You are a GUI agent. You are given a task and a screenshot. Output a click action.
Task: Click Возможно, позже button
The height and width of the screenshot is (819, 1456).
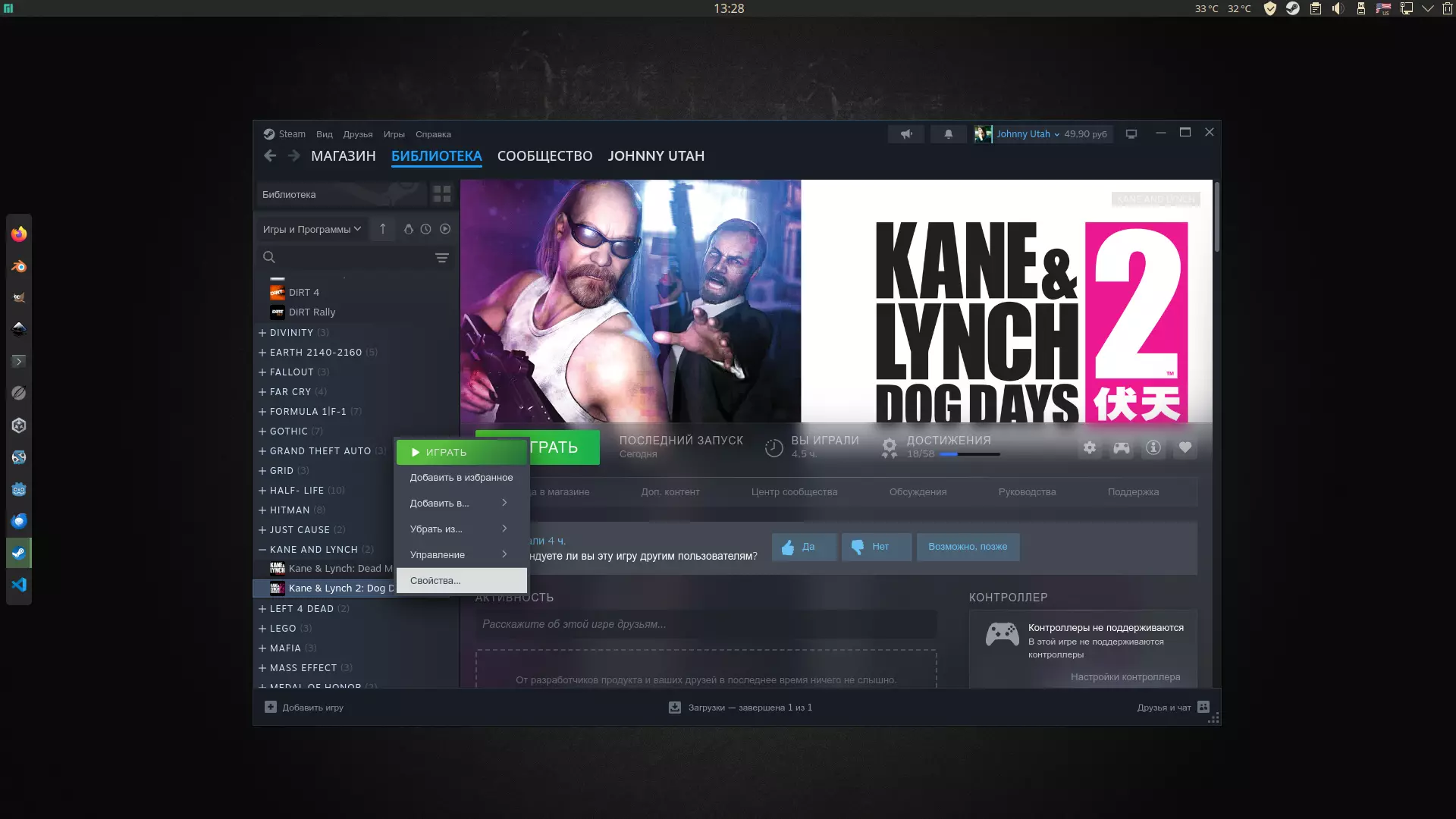(967, 547)
